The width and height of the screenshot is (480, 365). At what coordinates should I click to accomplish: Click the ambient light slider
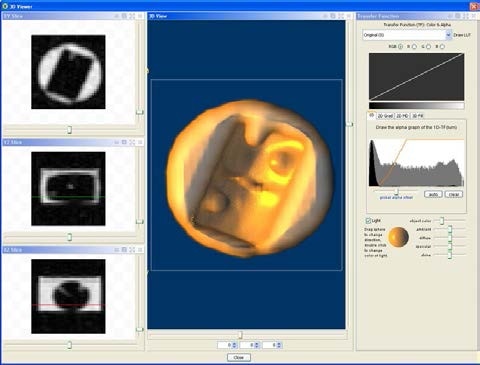point(449,229)
